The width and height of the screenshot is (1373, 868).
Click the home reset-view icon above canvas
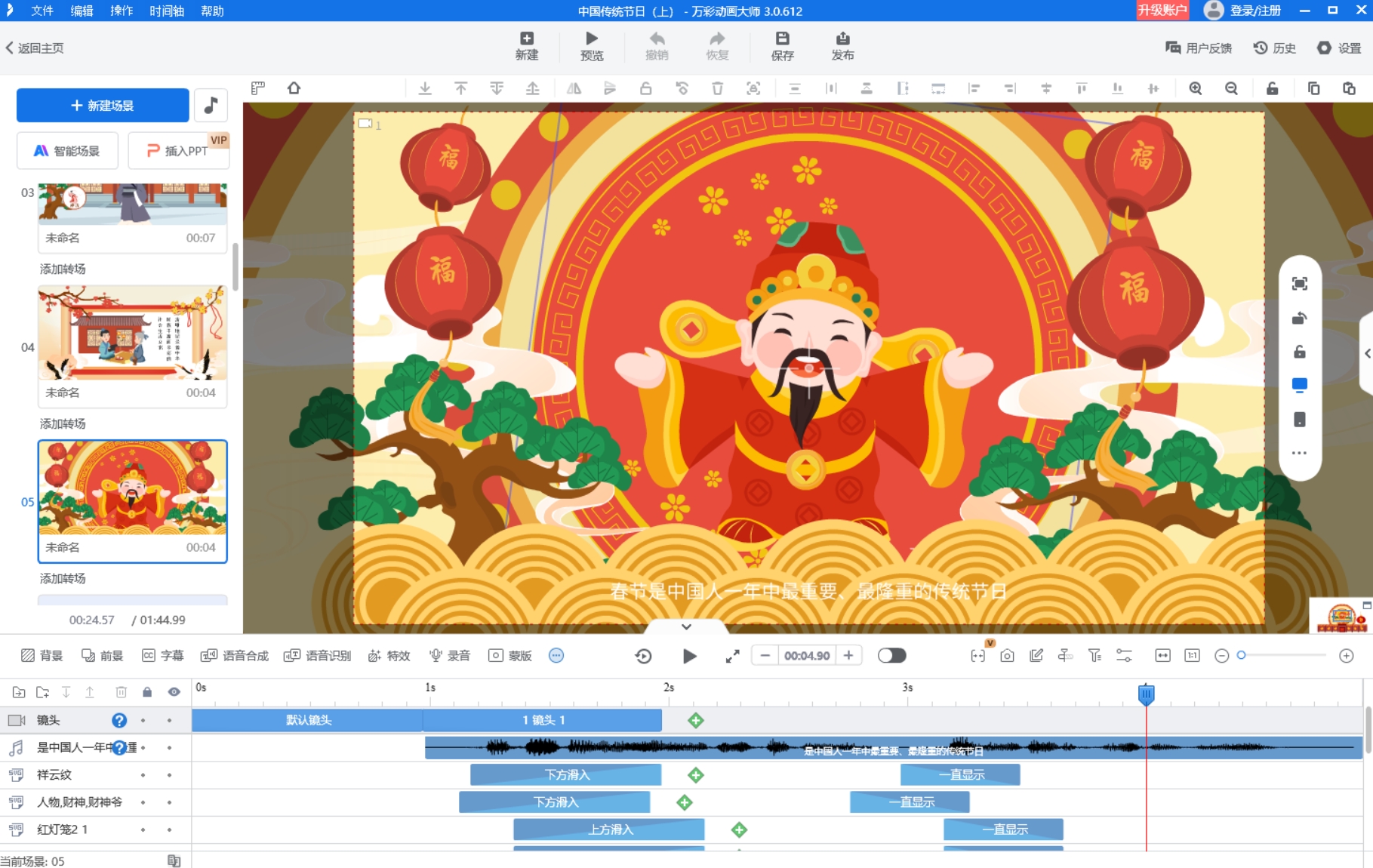[294, 88]
